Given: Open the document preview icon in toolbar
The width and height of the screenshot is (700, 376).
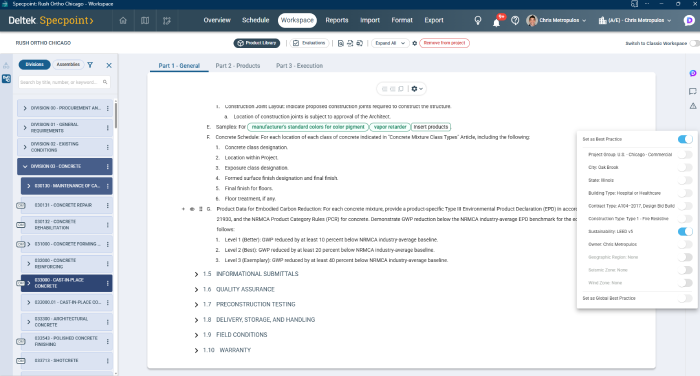Looking at the screenshot, I should (341, 43).
